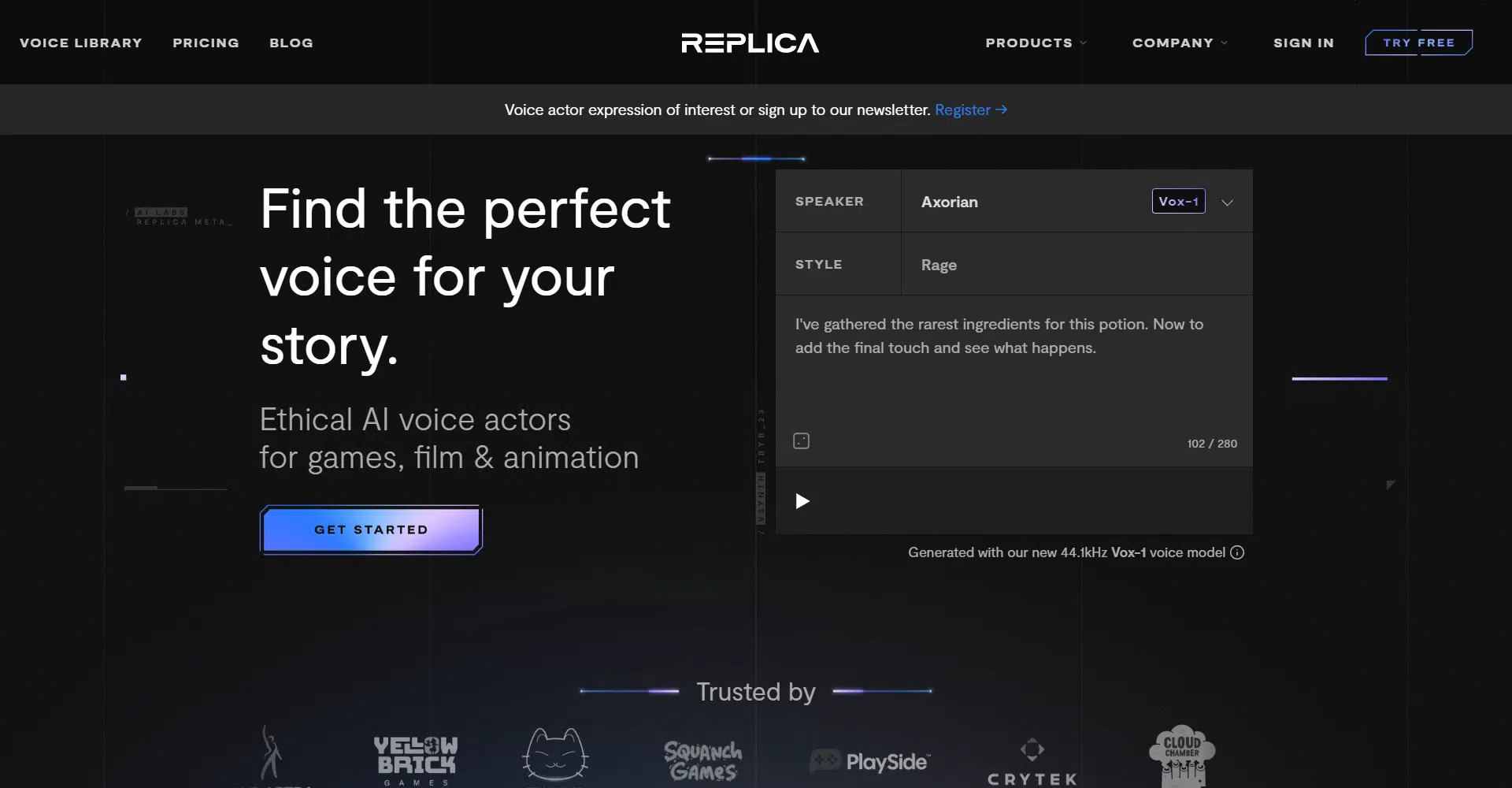Click the Get Started button
The width and height of the screenshot is (1512, 788).
pos(371,530)
